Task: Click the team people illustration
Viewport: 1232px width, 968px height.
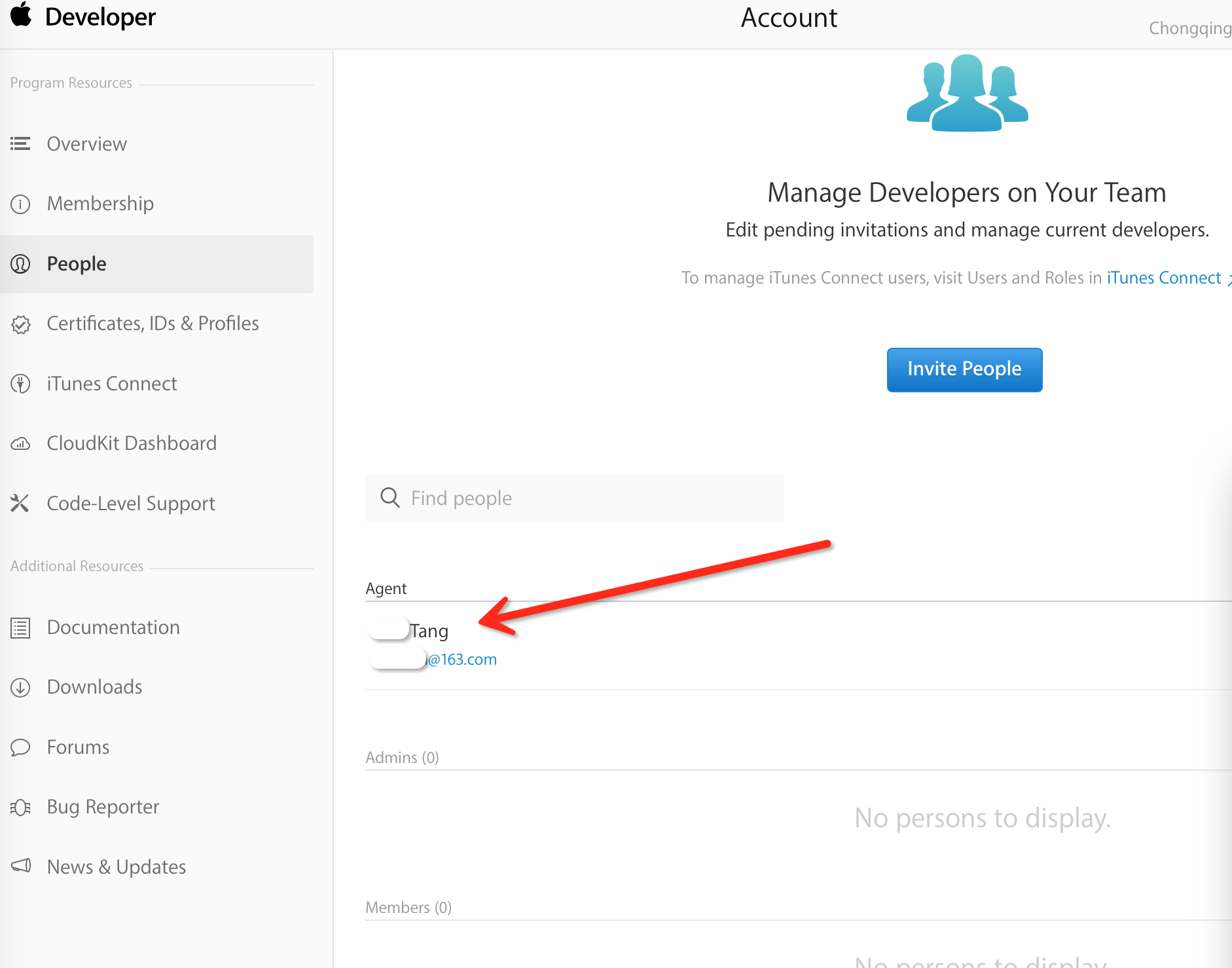Action: (968, 93)
